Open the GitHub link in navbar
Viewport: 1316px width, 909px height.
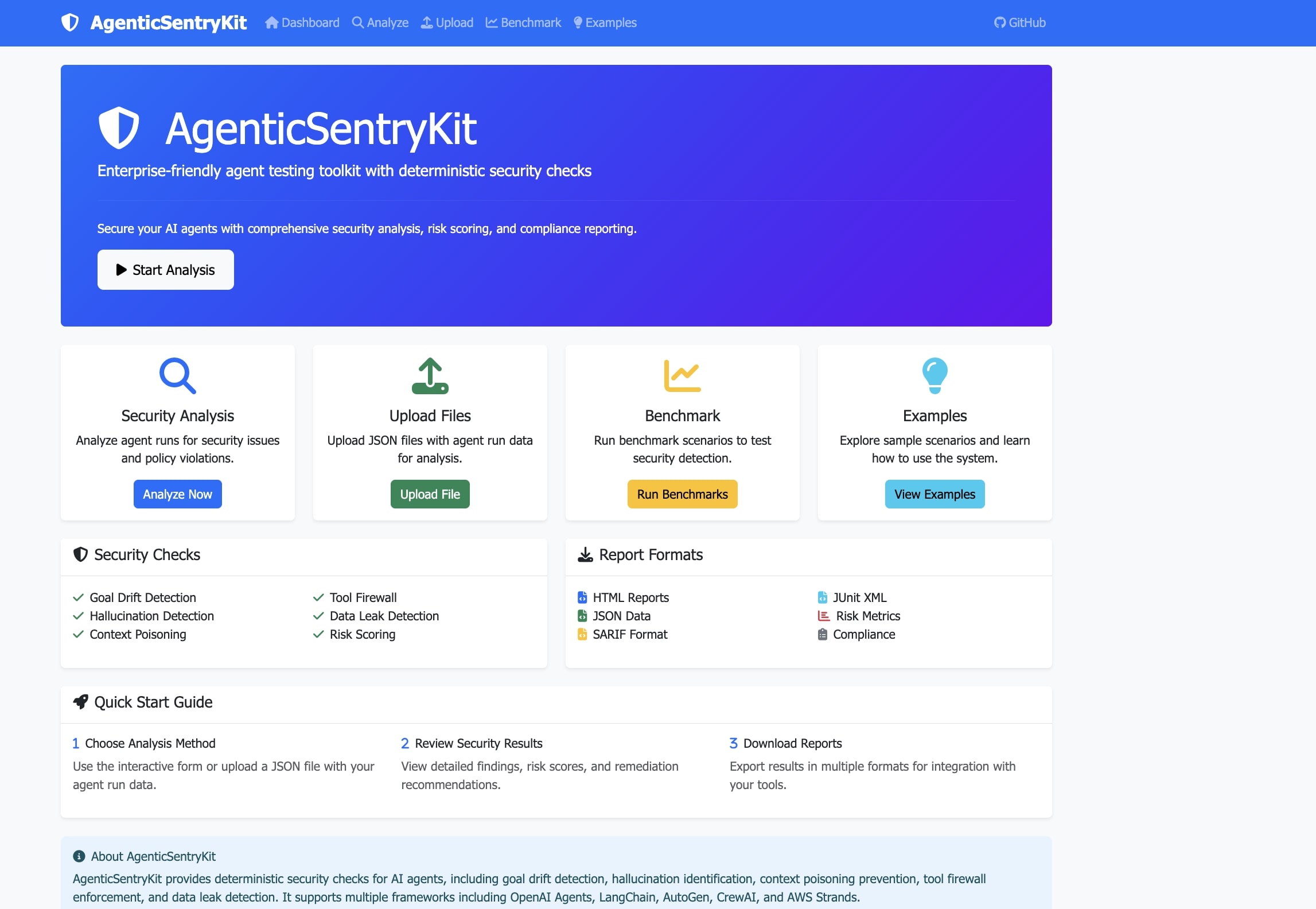pos(1020,22)
